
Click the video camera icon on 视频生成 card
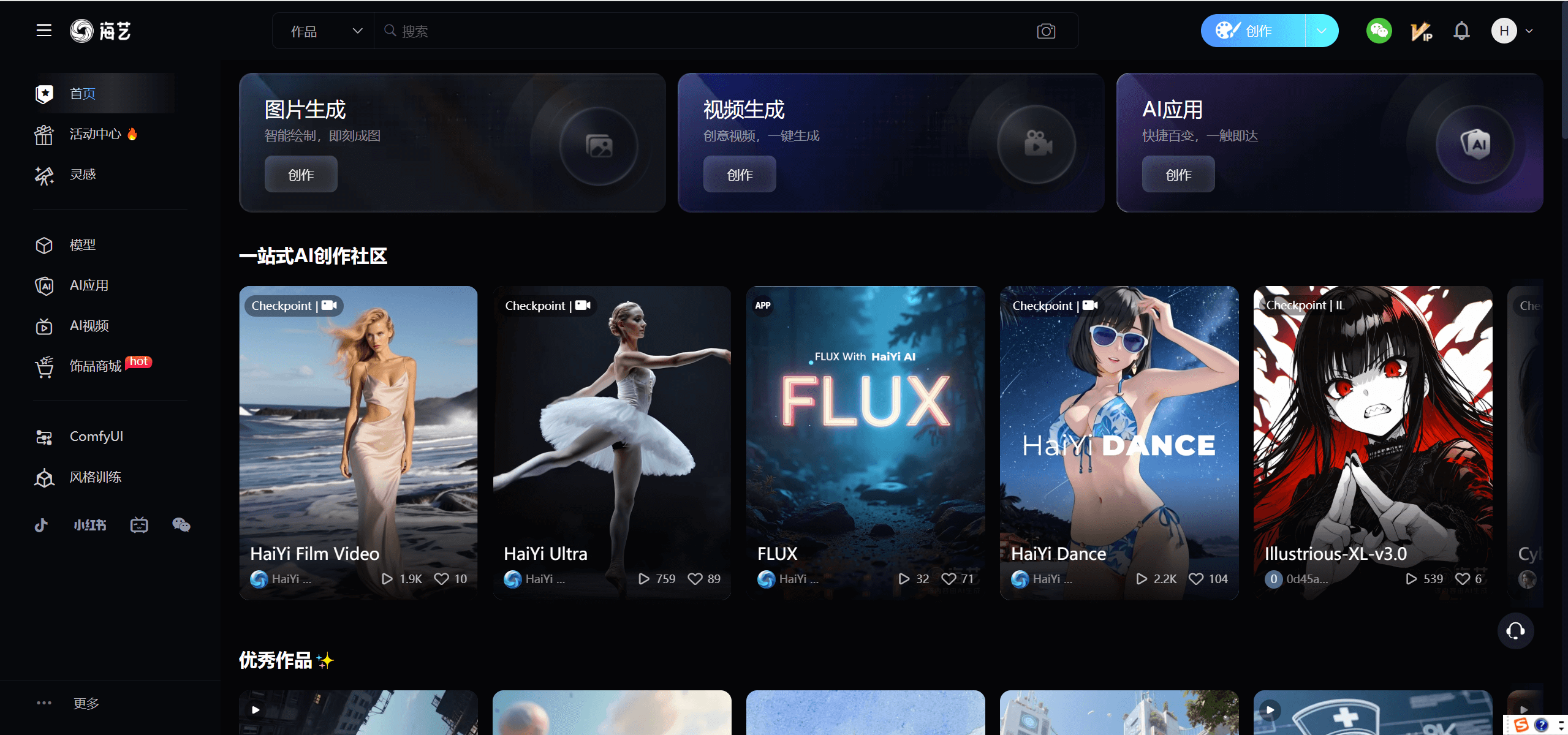(x=1037, y=145)
